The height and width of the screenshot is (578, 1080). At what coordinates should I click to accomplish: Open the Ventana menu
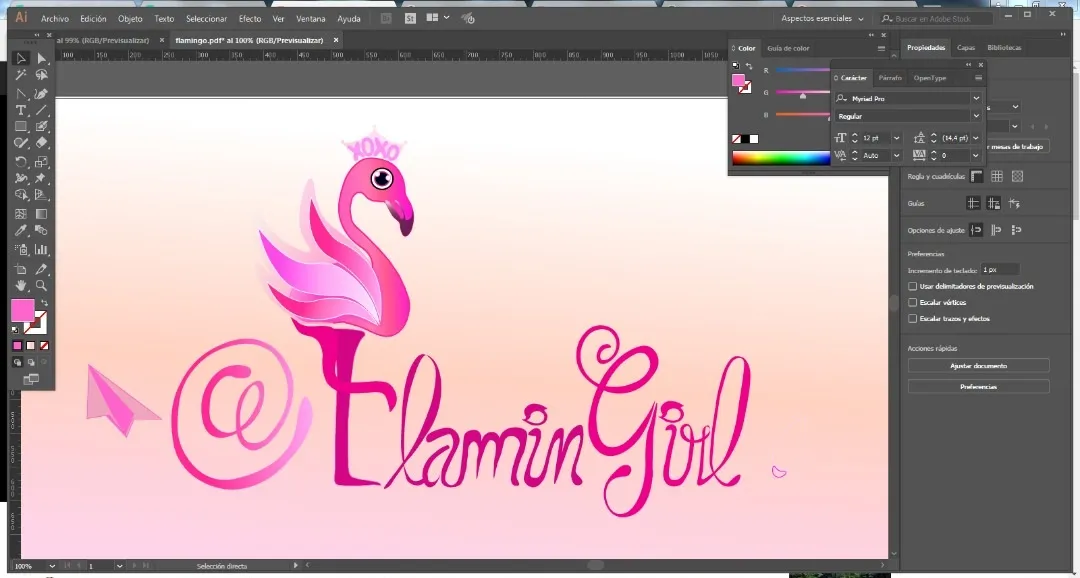(311, 19)
